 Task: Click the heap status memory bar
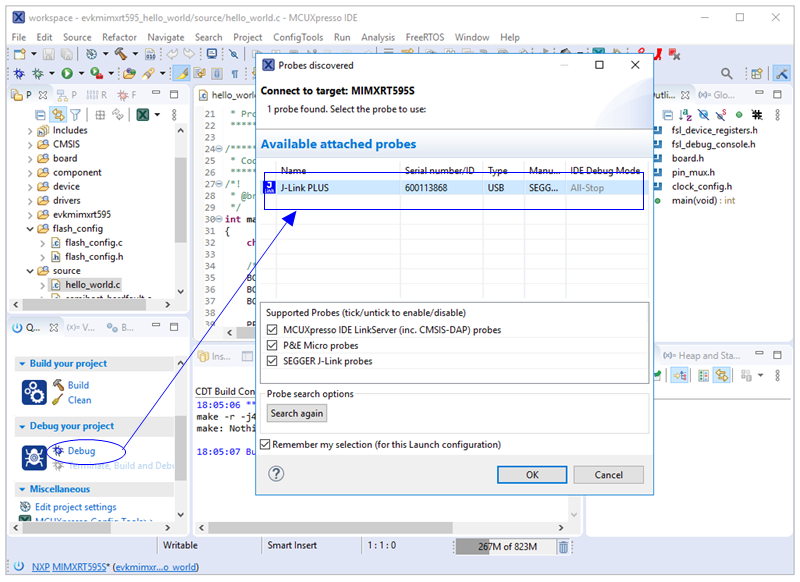coord(506,547)
